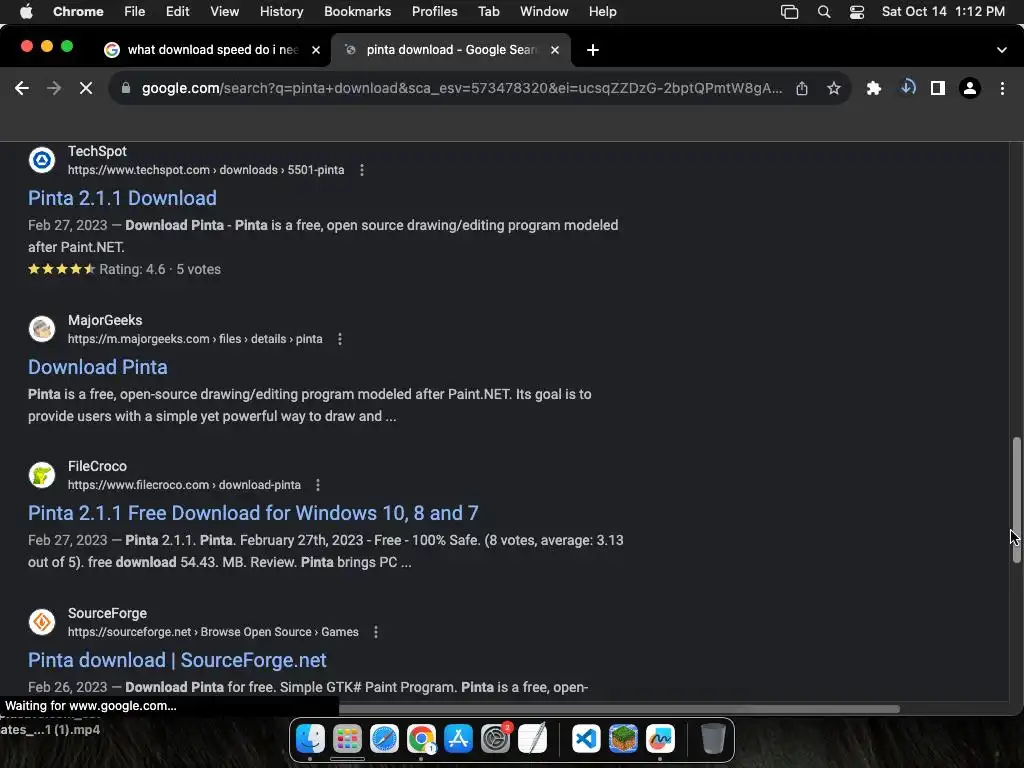
Task: Click the address bar URL field
Action: (461, 88)
